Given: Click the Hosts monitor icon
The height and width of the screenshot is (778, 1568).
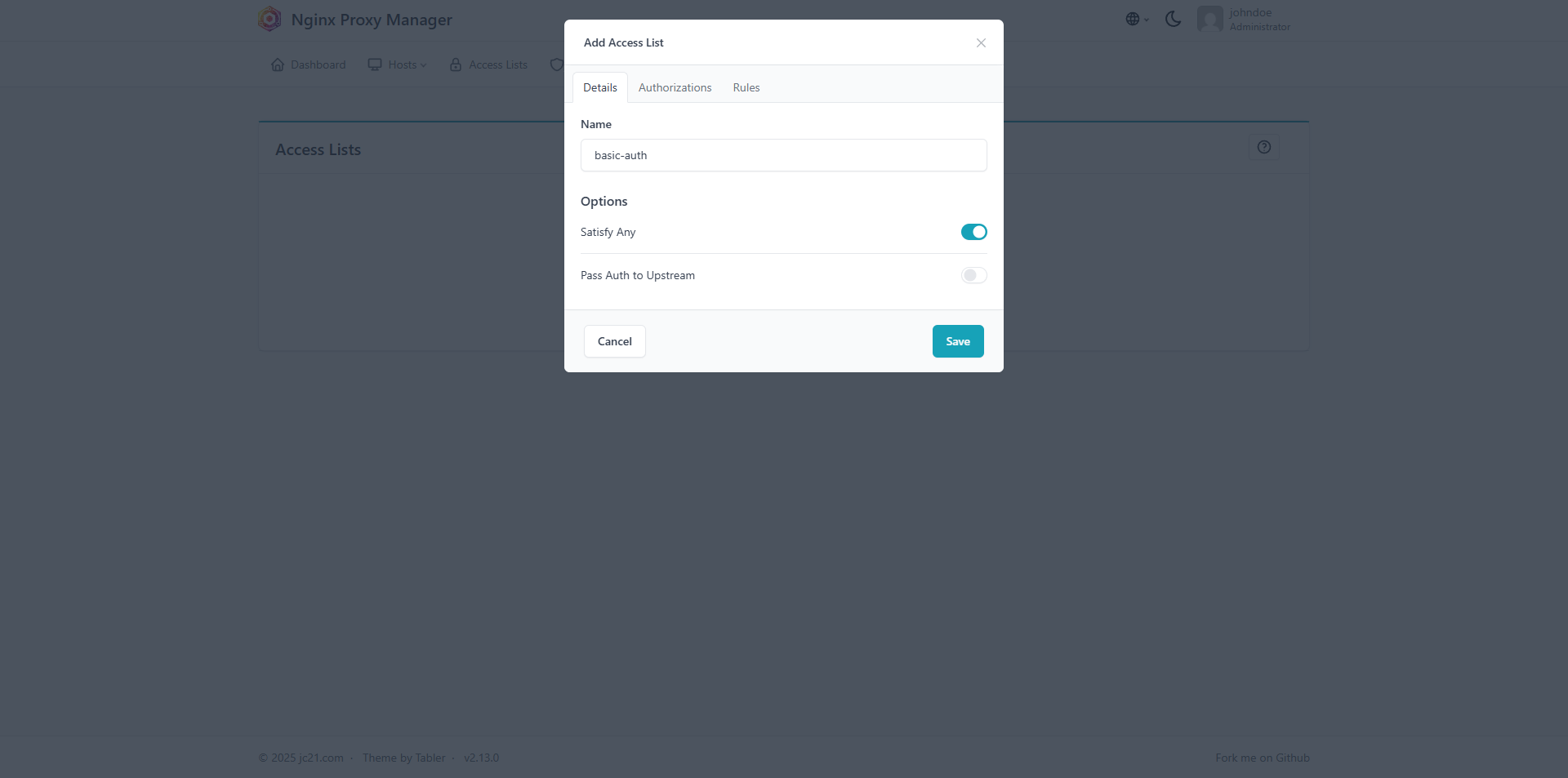Looking at the screenshot, I should tap(375, 64).
